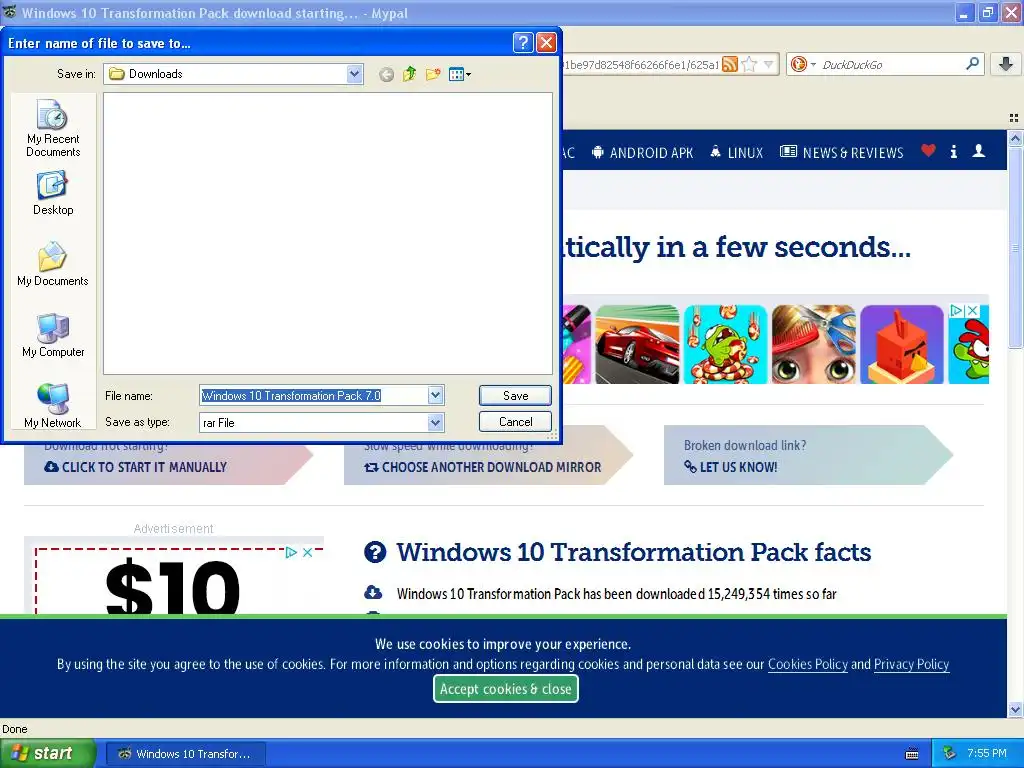1024x768 pixels.
Task: Create a new folder in Downloads
Action: [432, 74]
